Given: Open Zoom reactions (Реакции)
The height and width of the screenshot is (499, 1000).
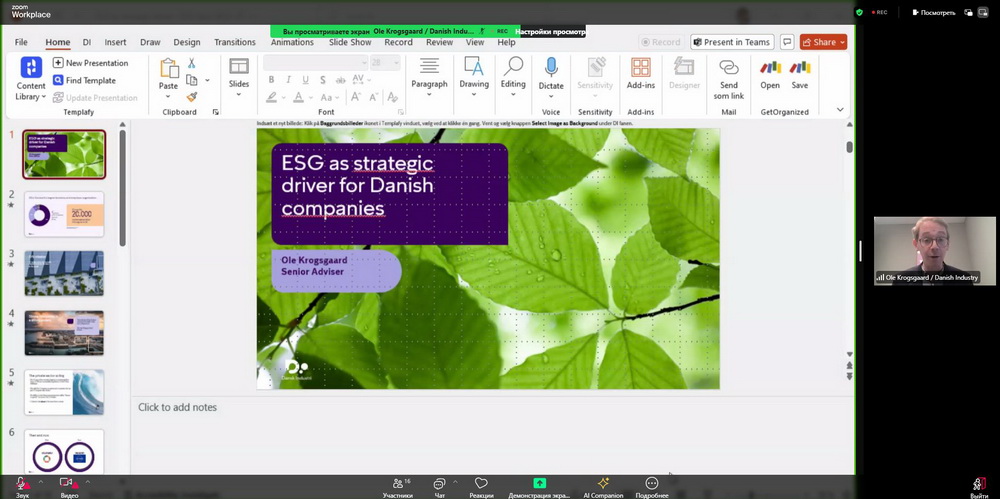Looking at the screenshot, I should pyautogui.click(x=482, y=488).
